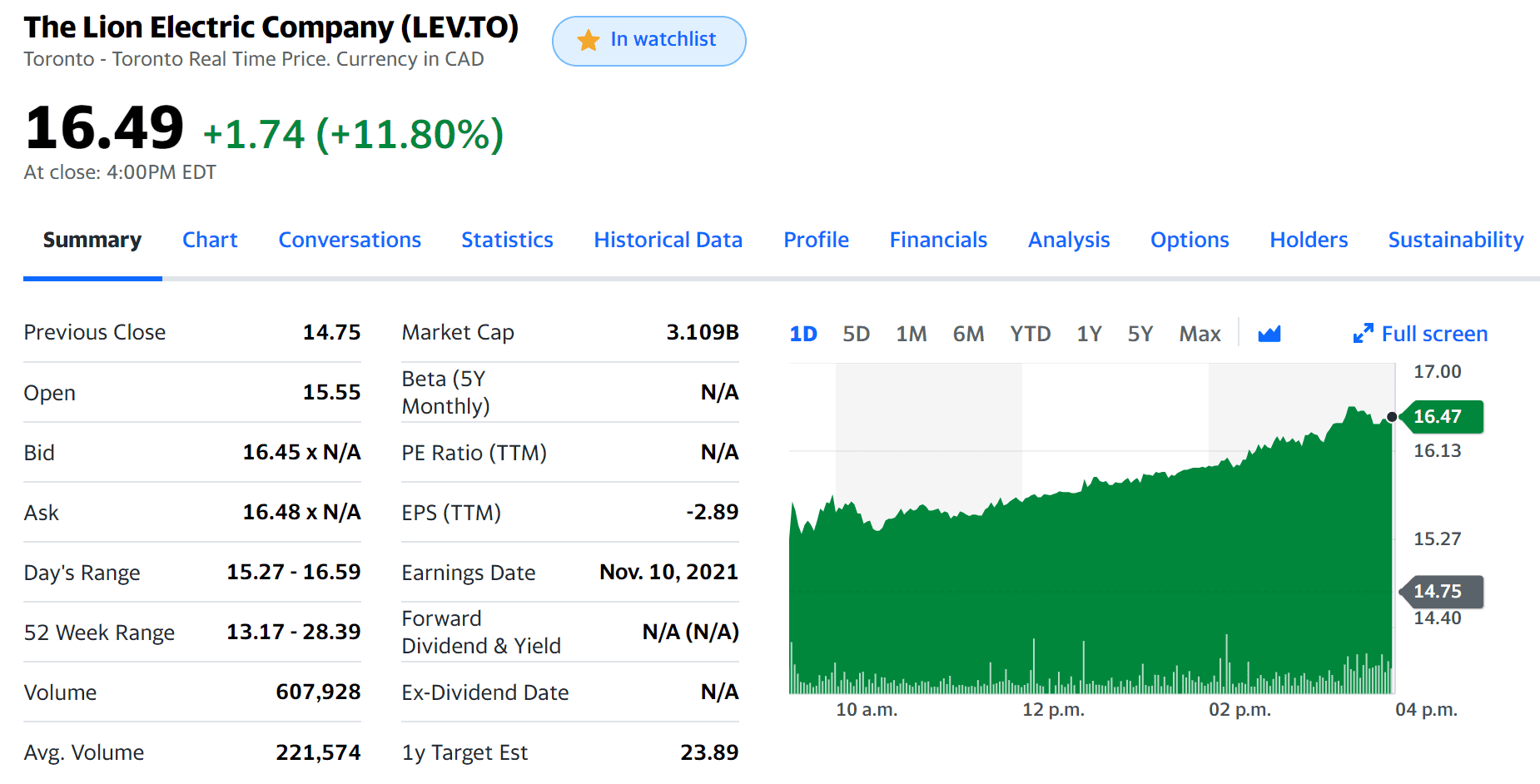The image size is (1540, 784).
Task: Open the Options tab
Action: coord(1190,240)
